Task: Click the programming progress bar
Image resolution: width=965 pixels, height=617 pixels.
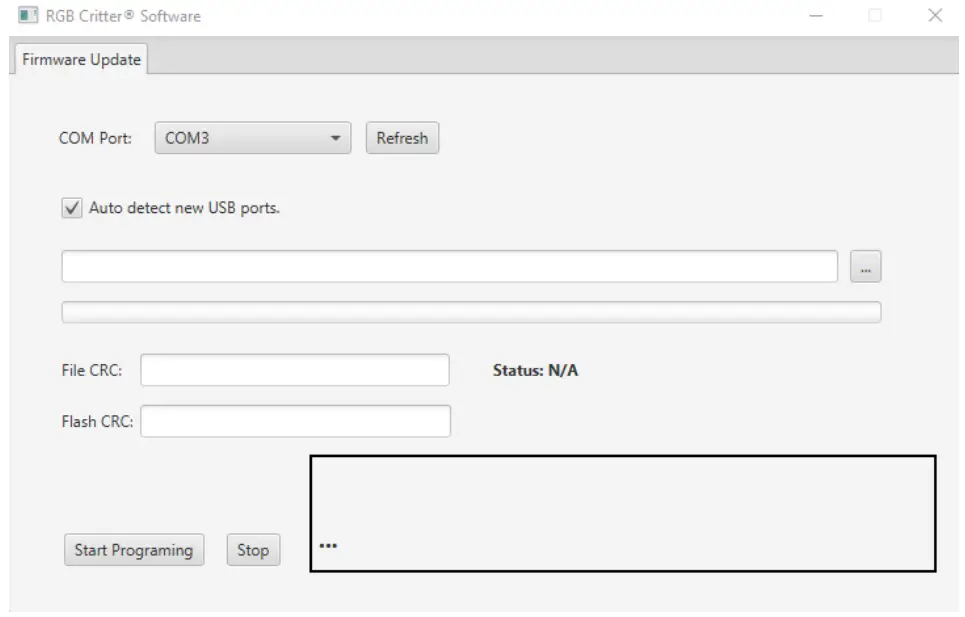Action: (471, 312)
